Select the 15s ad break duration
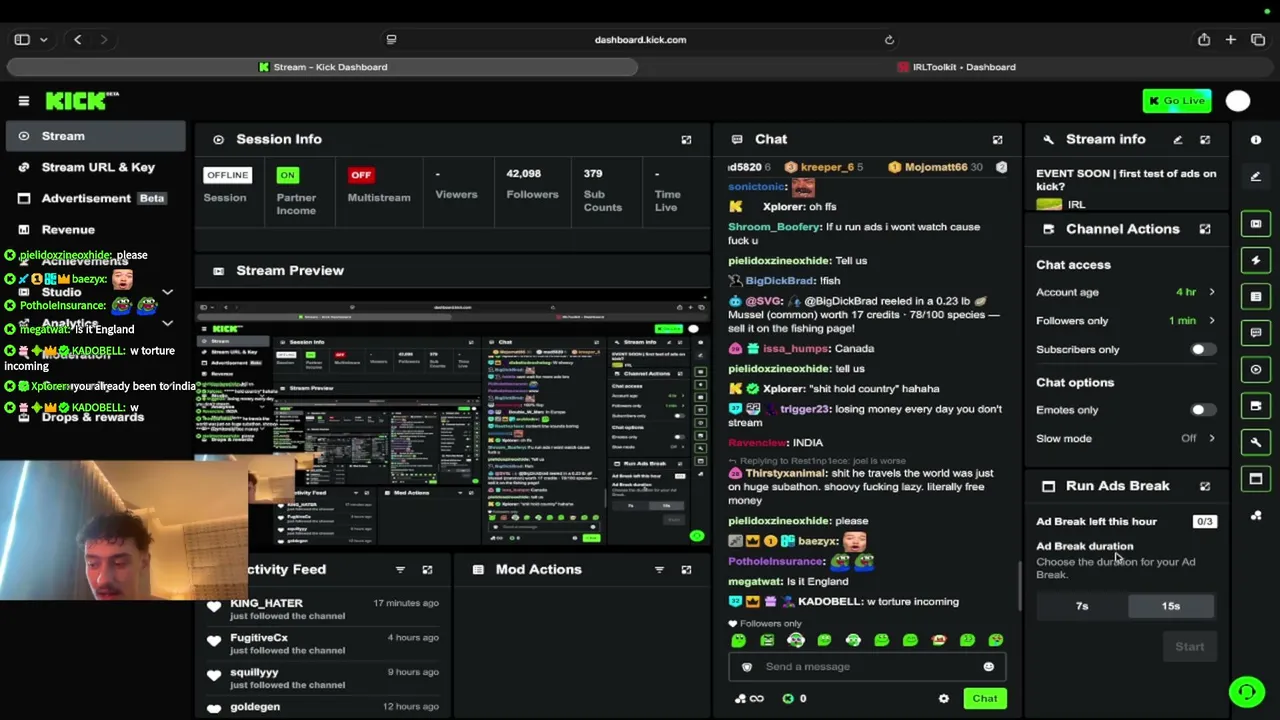Image resolution: width=1280 pixels, height=720 pixels. click(x=1171, y=606)
